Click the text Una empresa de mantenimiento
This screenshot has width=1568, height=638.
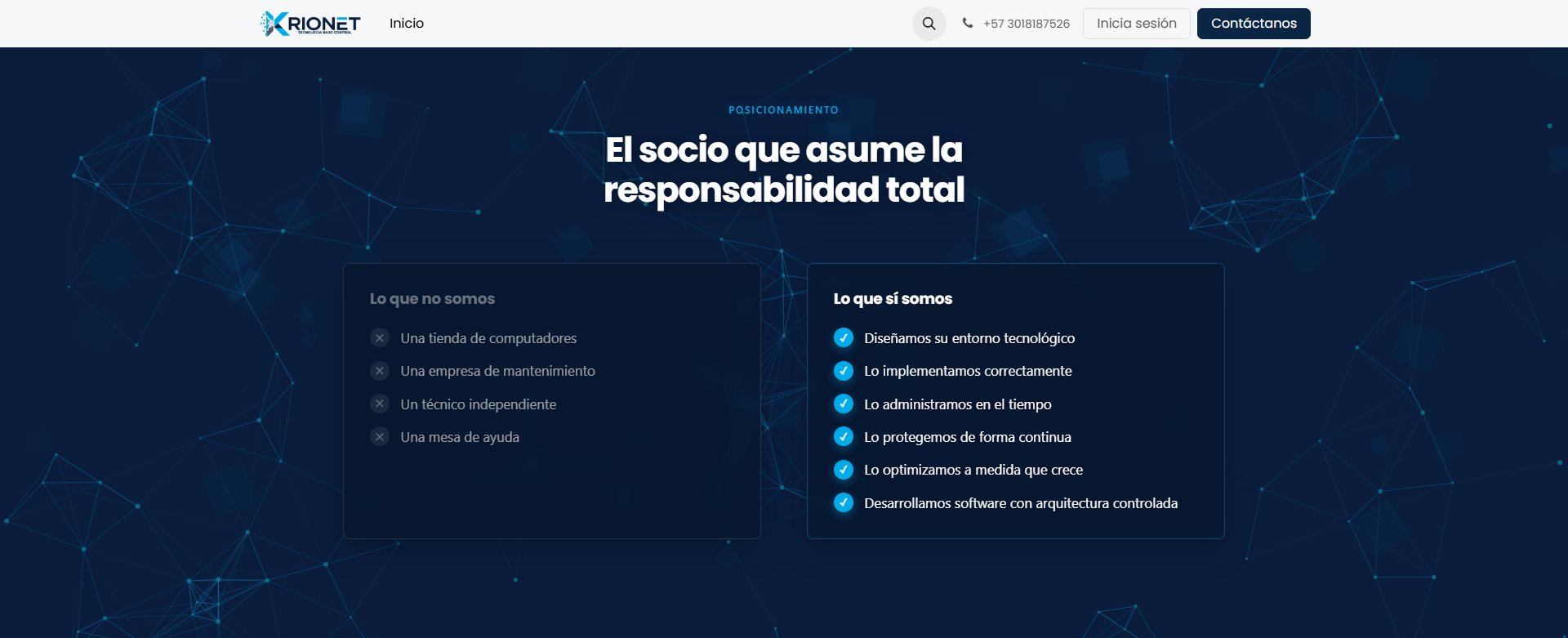tap(497, 371)
